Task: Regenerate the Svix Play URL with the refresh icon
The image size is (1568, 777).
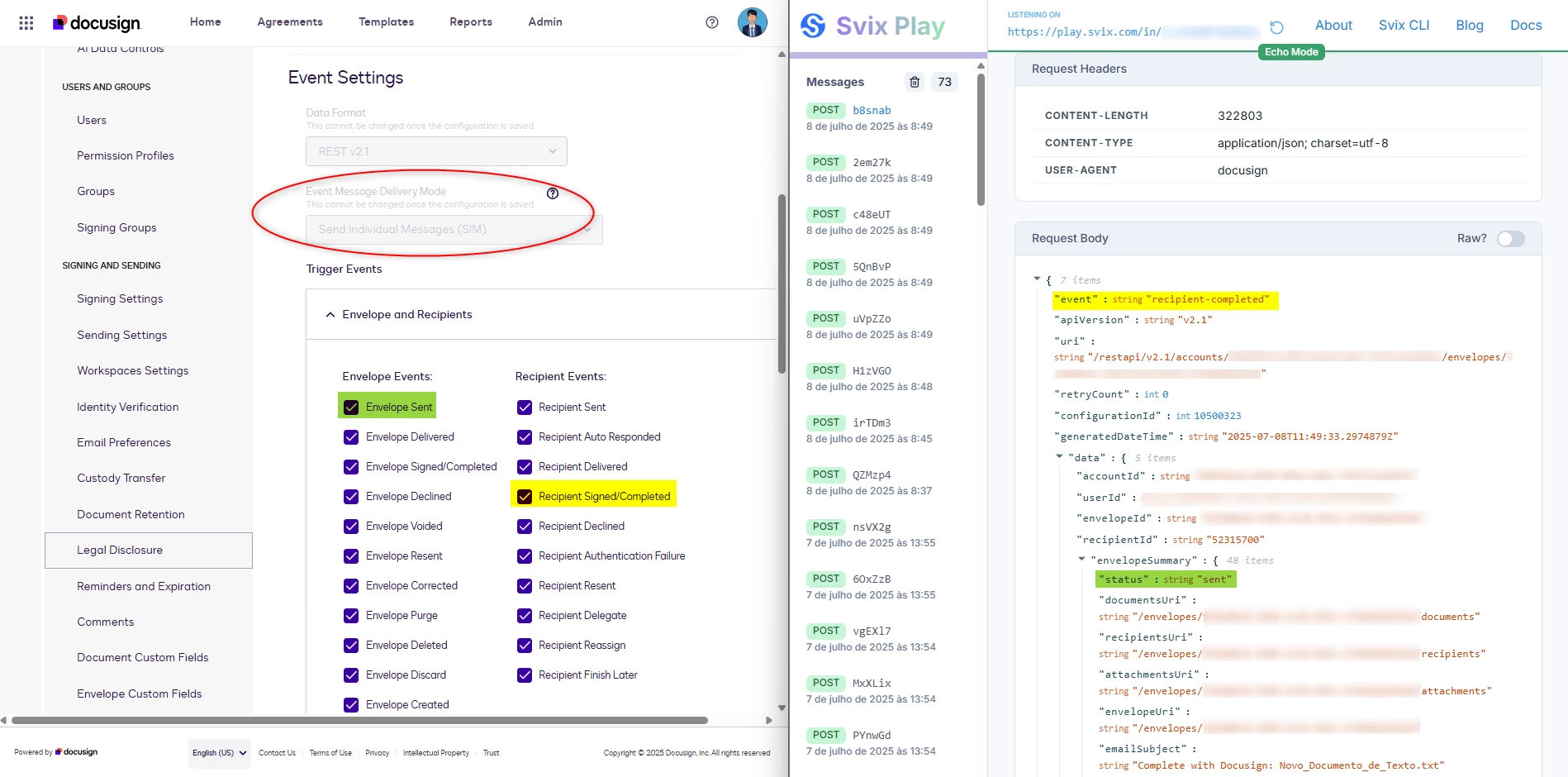Action: pyautogui.click(x=1276, y=27)
